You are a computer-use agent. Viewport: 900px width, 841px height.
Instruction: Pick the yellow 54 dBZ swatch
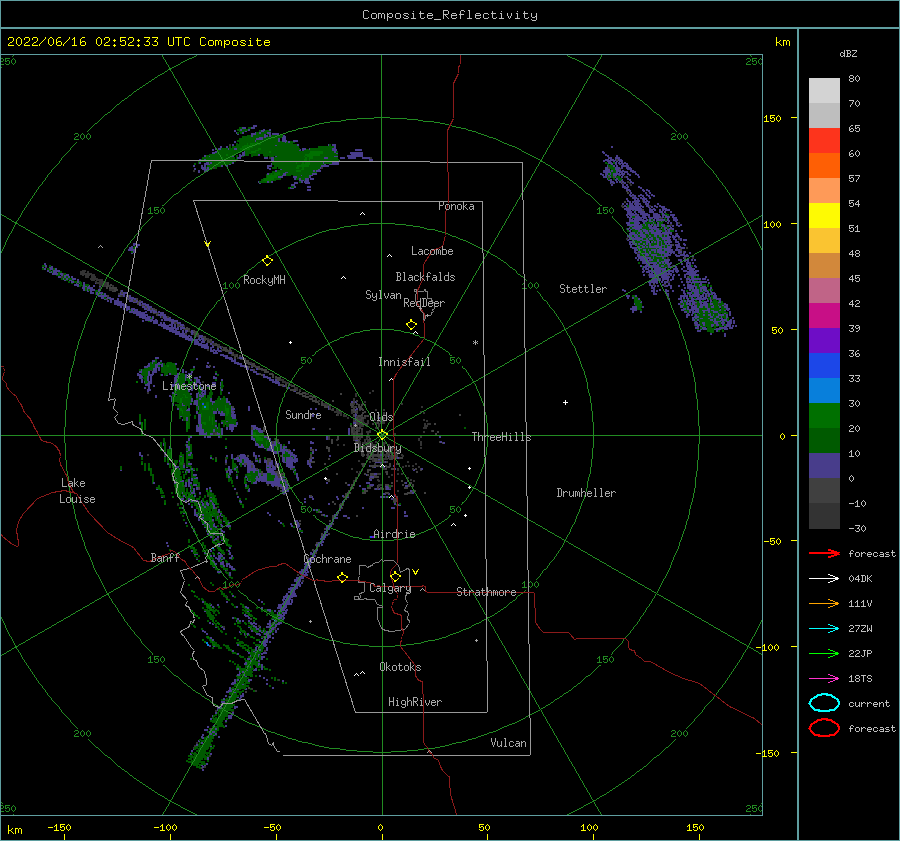point(824,215)
